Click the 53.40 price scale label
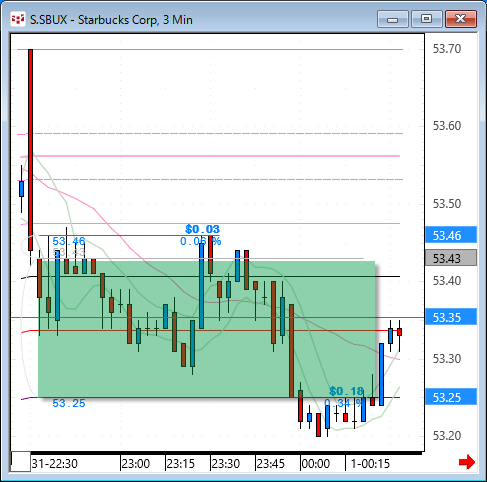 coord(447,281)
